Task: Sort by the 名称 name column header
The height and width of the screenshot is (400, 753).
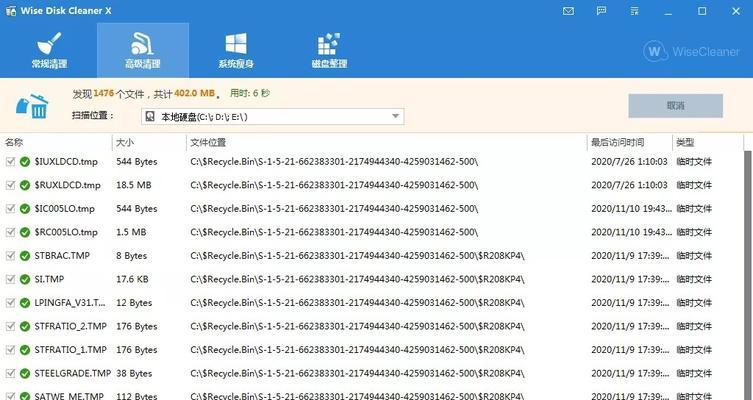Action: point(14,143)
